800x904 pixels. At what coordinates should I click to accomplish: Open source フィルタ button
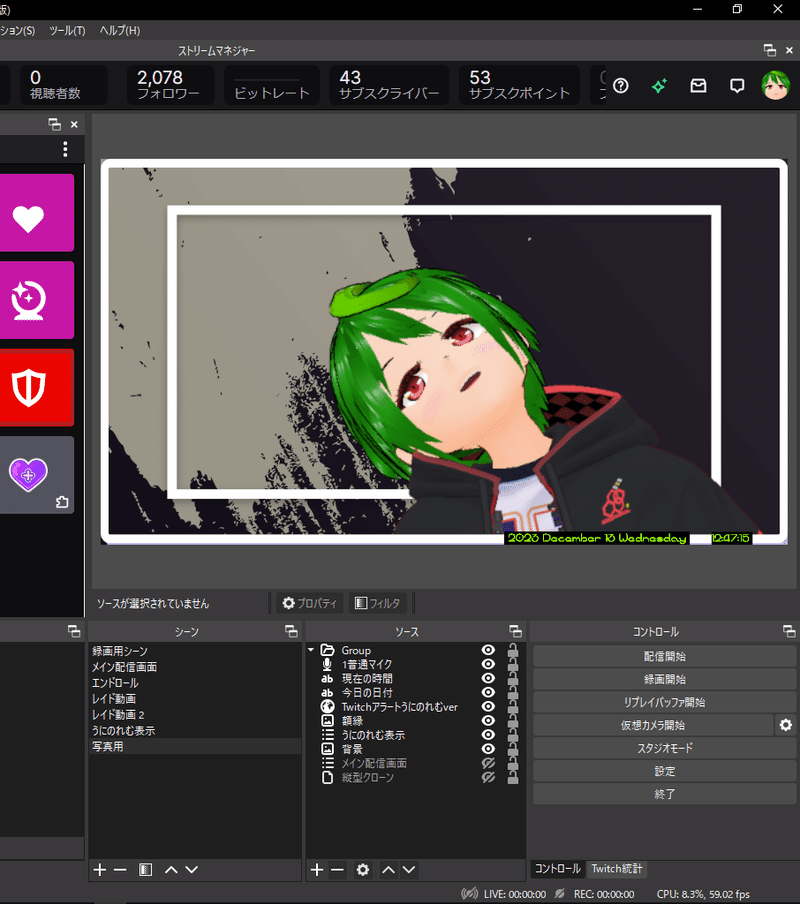click(x=378, y=603)
